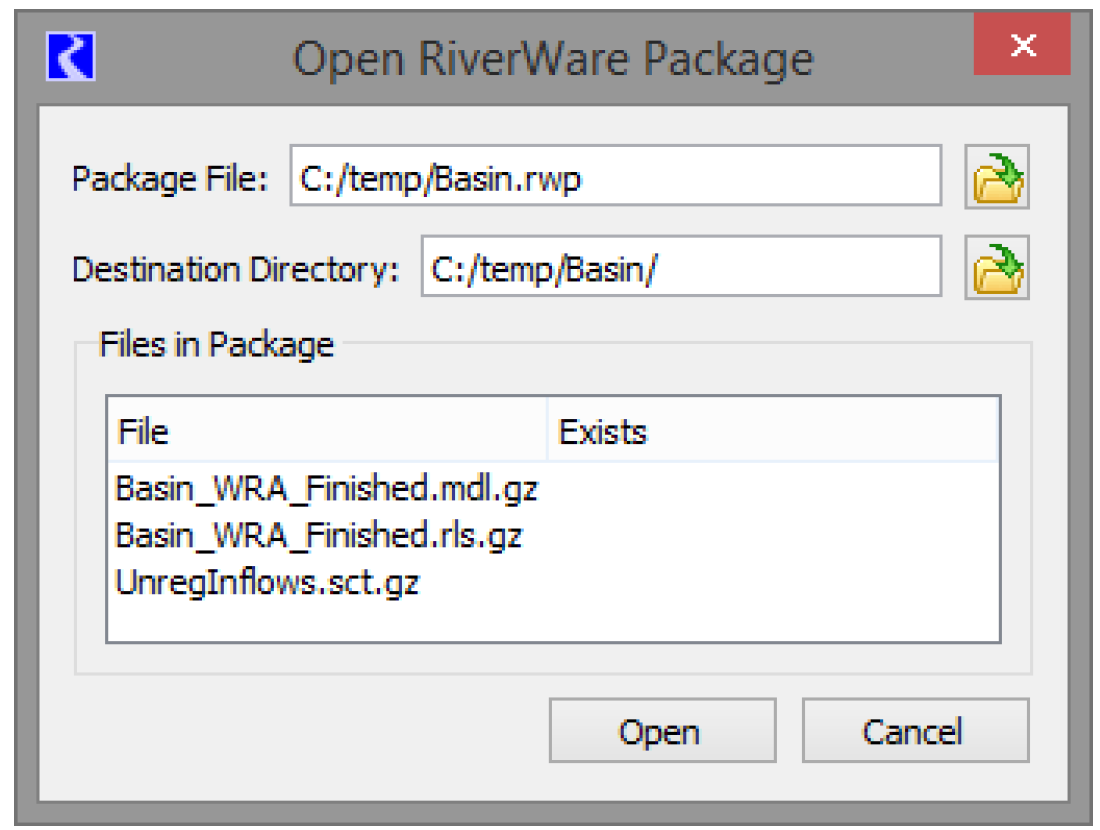
Task: Select Basin_WRA_Finished.mdl.gz in the file list
Action: tap(326, 489)
